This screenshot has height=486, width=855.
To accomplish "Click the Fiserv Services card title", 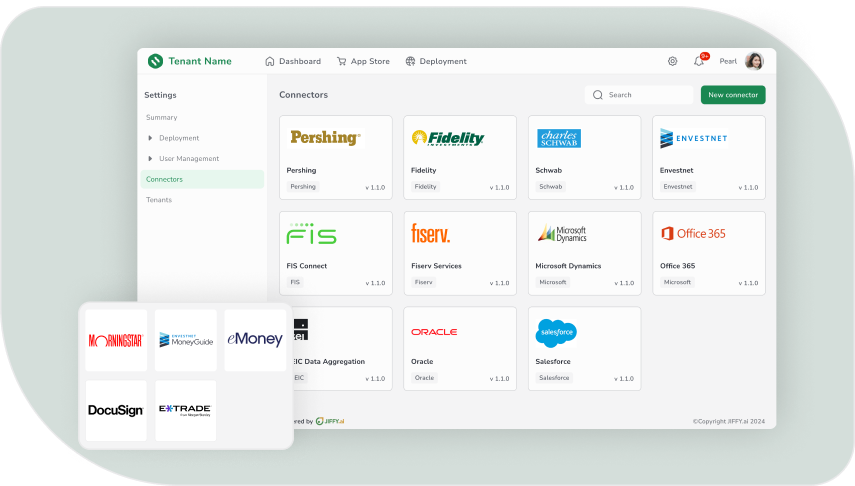I will [x=436, y=266].
